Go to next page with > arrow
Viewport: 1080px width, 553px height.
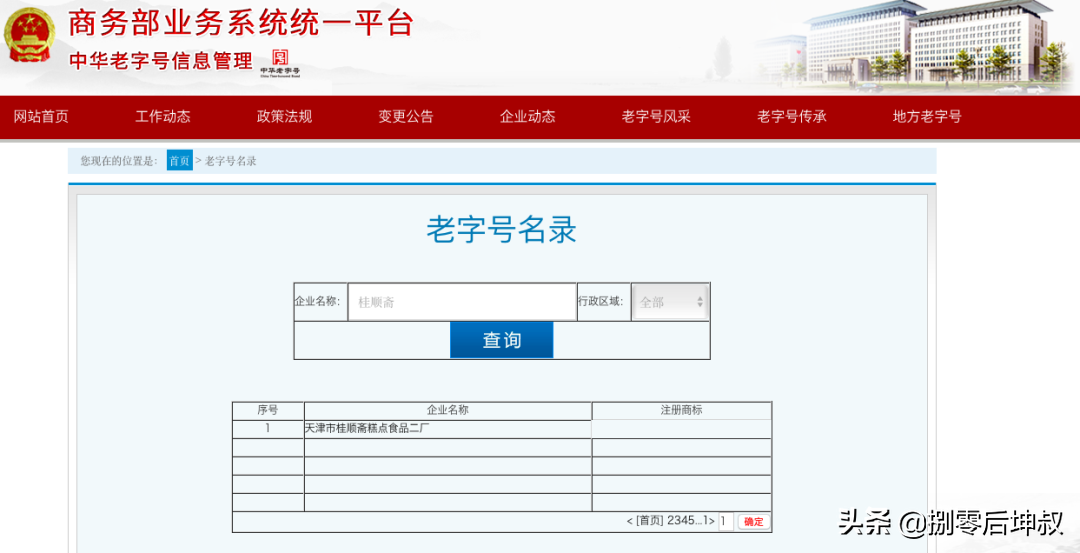[712, 522]
